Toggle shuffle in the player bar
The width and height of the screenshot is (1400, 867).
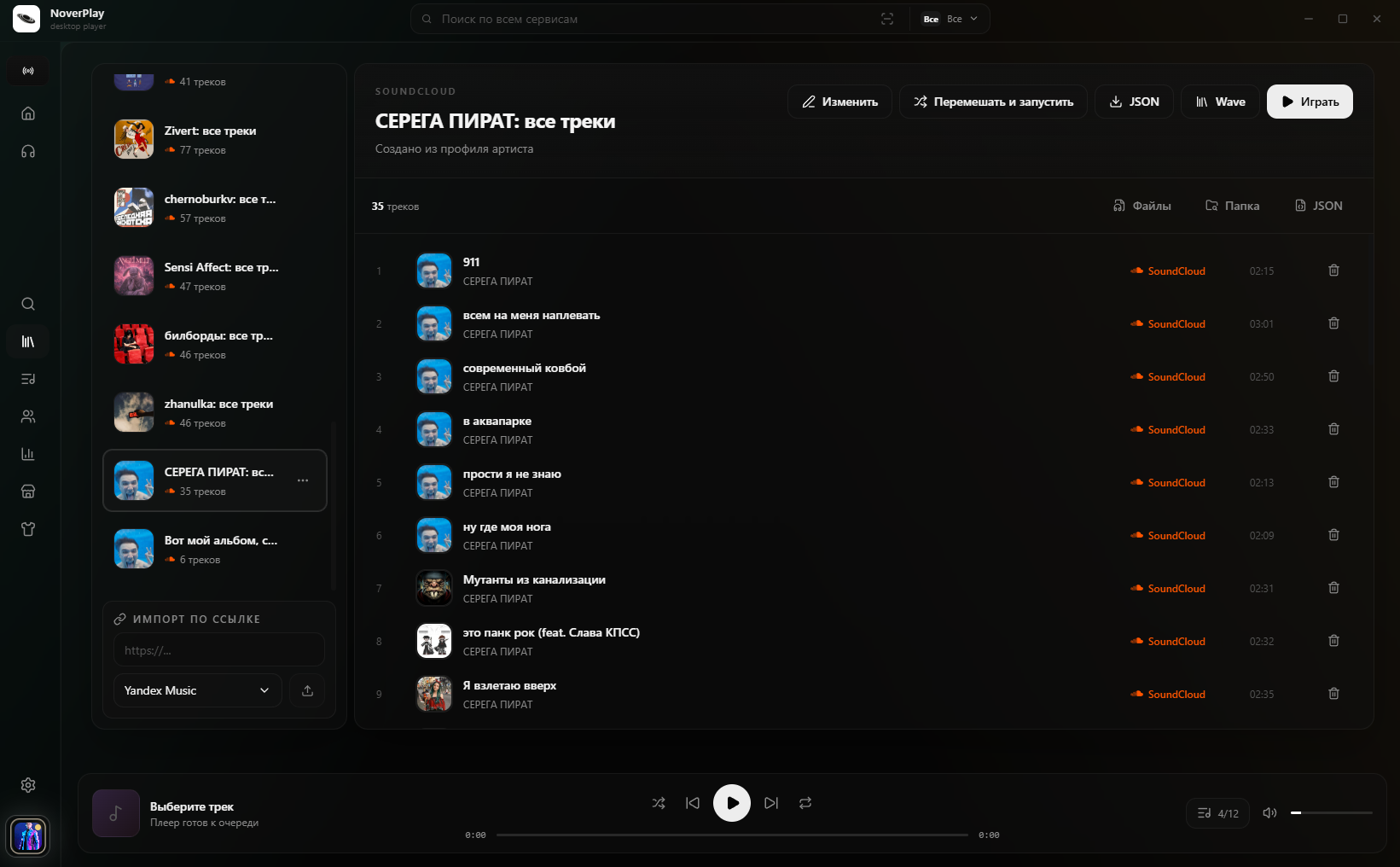[x=659, y=803]
